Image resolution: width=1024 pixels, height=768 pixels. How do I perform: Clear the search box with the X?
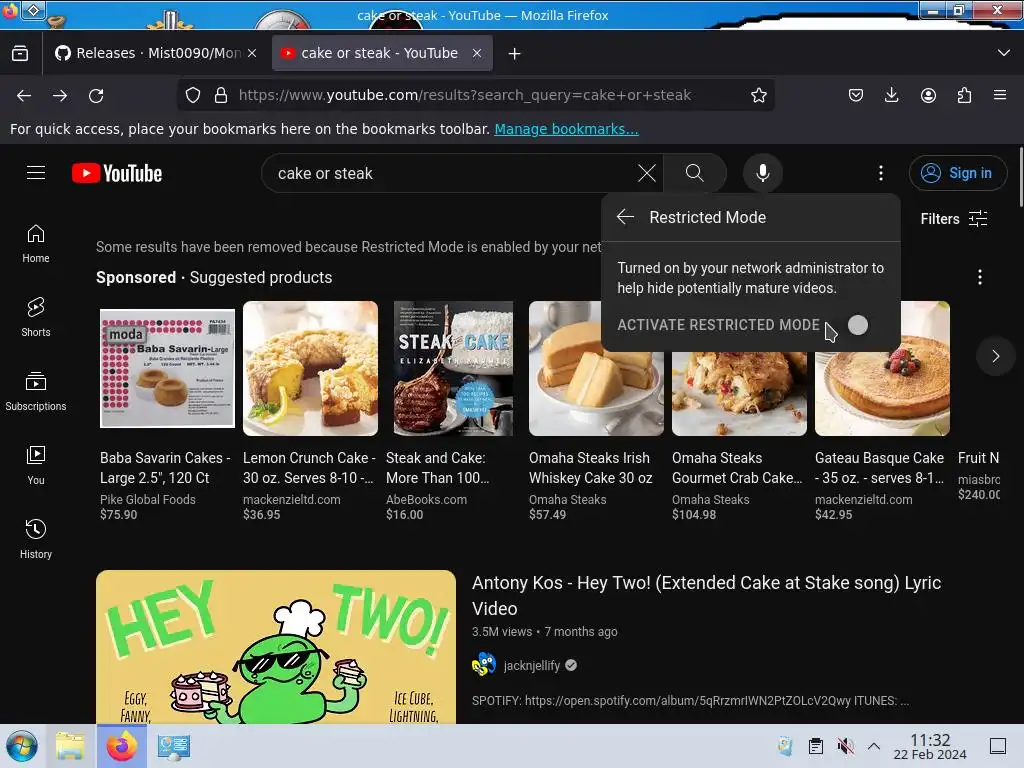click(x=647, y=173)
